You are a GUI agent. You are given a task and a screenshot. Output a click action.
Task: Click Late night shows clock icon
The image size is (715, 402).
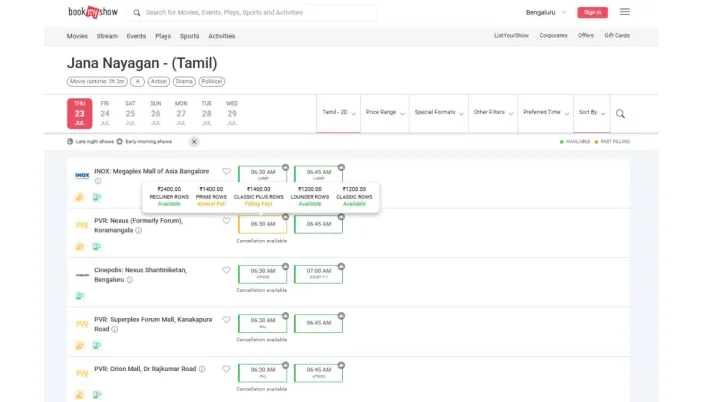pos(70,141)
